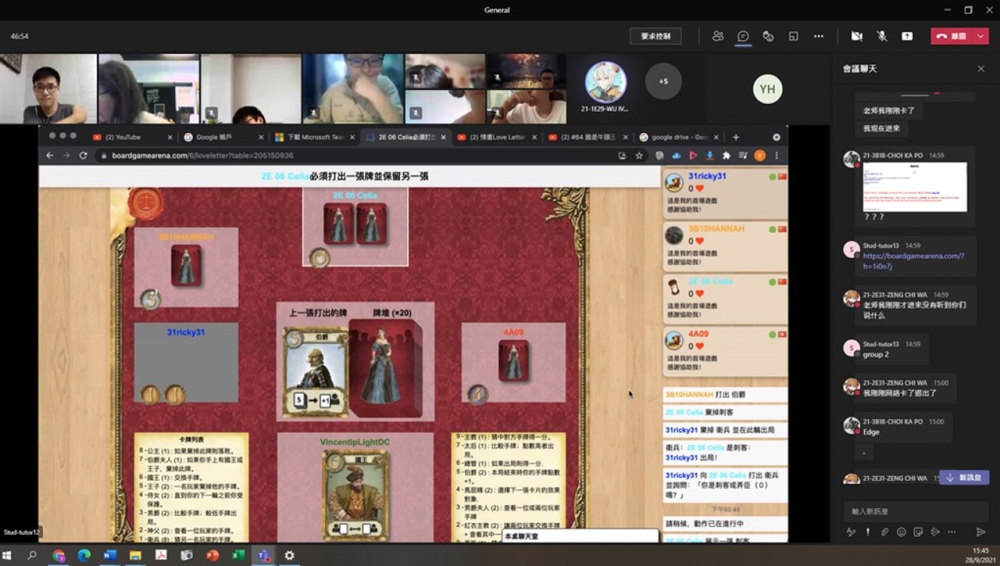Open the browser extensions puzzle icon

[726, 155]
